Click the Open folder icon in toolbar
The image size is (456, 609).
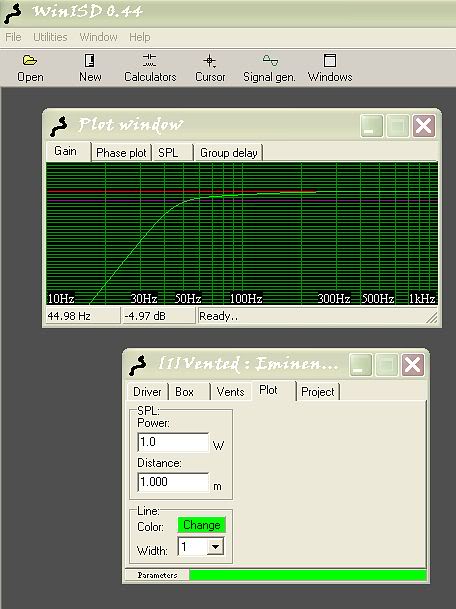pos(30,61)
